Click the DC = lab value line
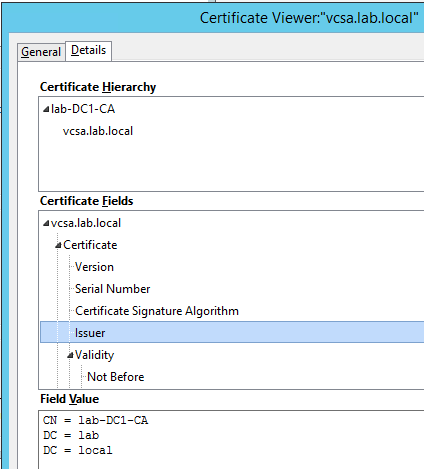424x469 pixels. tap(71, 435)
